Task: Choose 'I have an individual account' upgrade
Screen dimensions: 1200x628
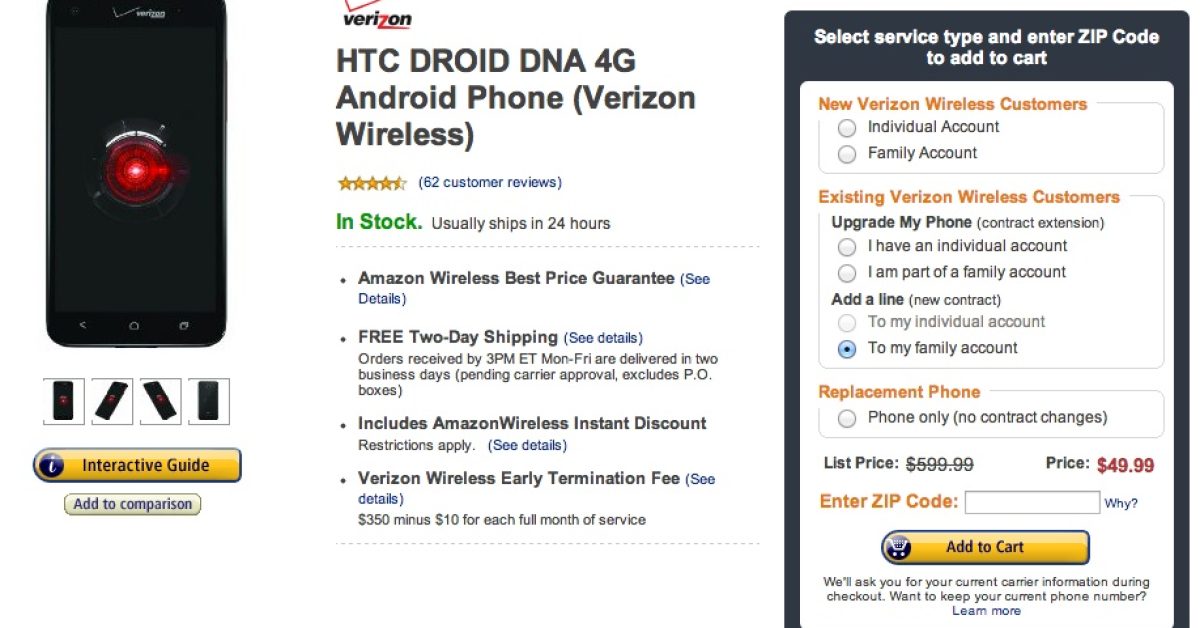Action: click(847, 247)
